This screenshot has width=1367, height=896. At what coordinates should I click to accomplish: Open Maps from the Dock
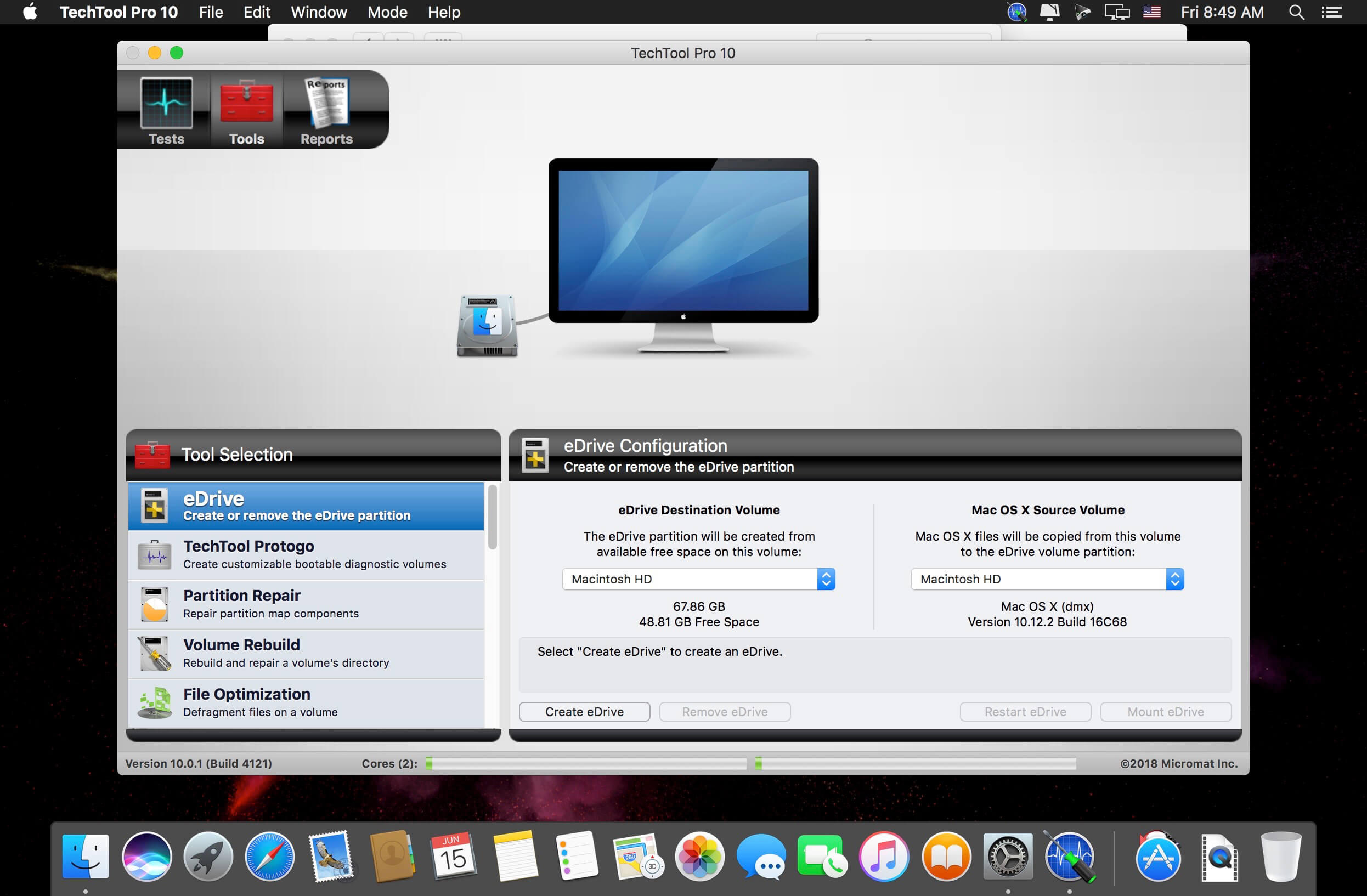[637, 856]
